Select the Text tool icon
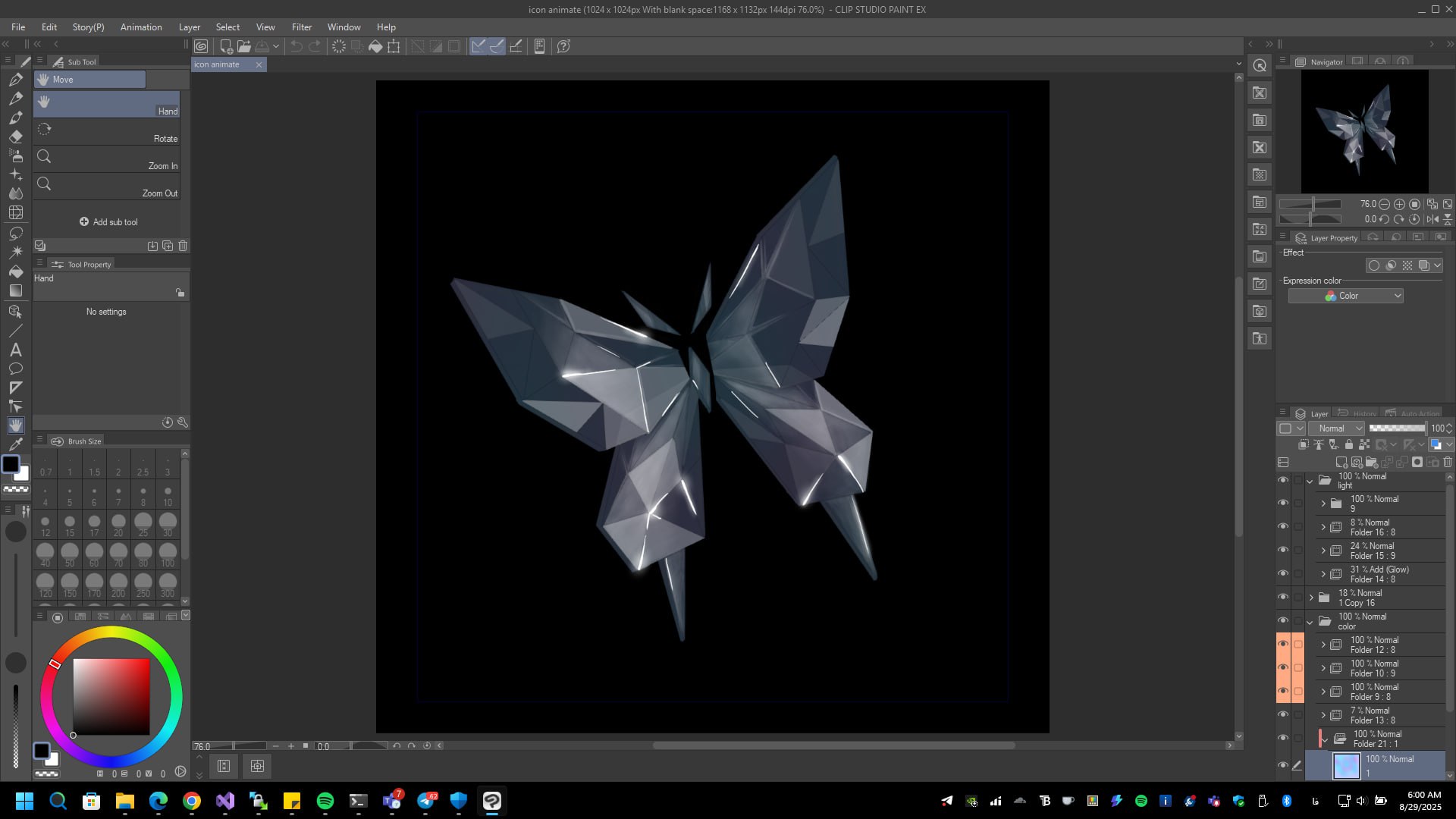 (15, 350)
